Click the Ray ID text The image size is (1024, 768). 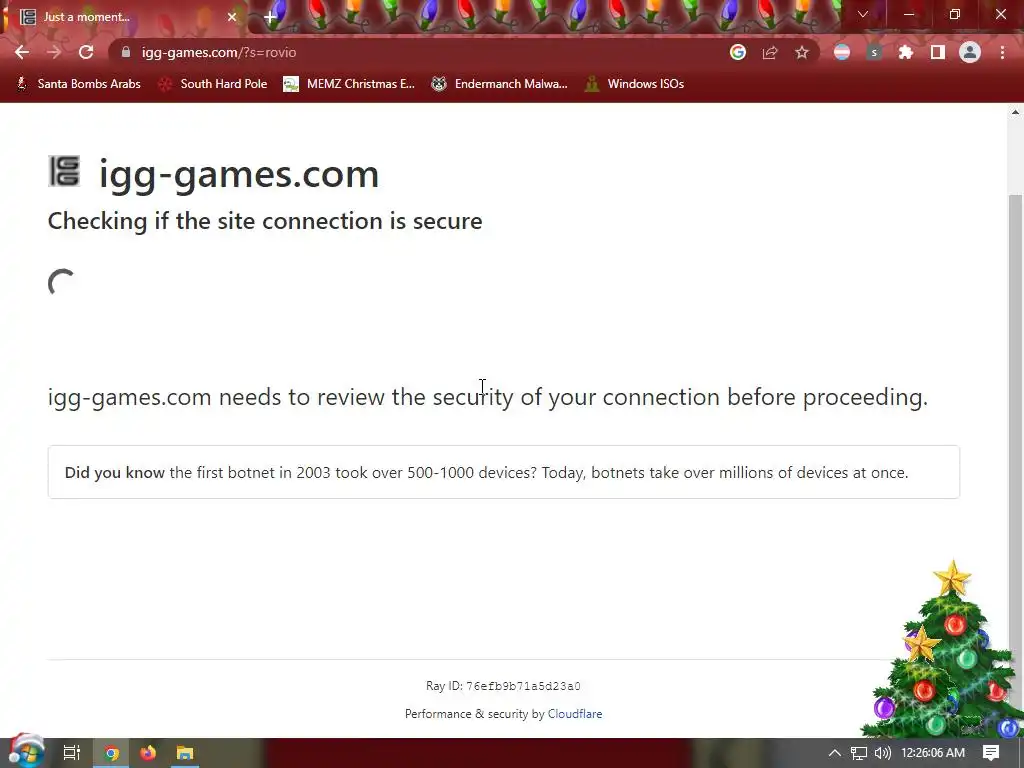click(503, 686)
